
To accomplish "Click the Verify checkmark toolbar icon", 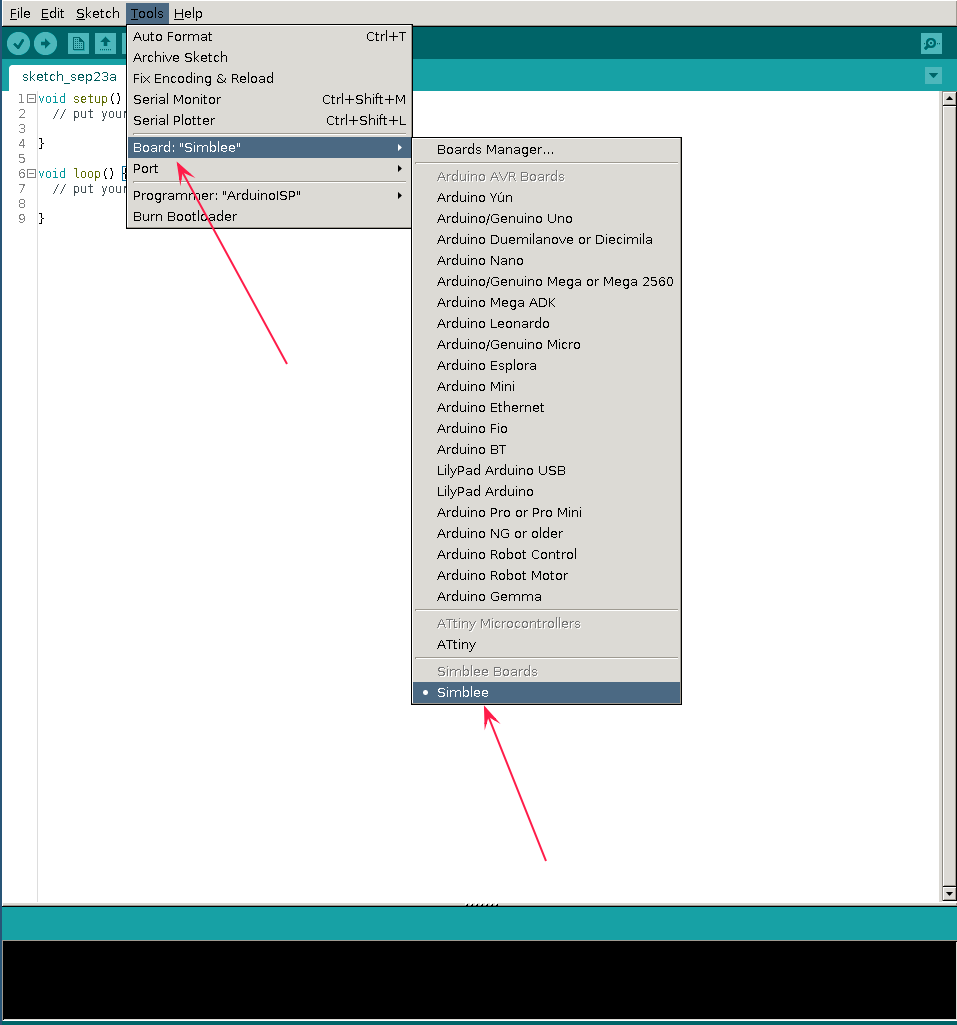I will (x=19, y=44).
